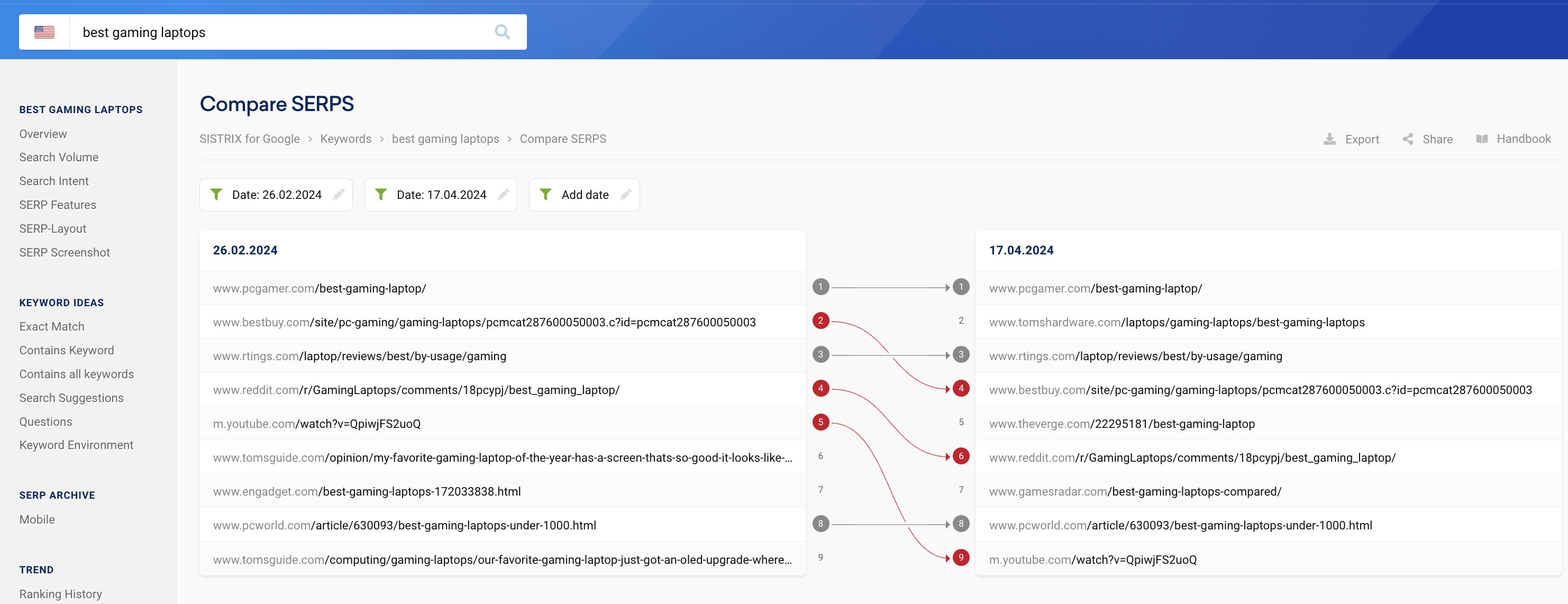Click left position badge 3 for rtings.com

pos(821,354)
